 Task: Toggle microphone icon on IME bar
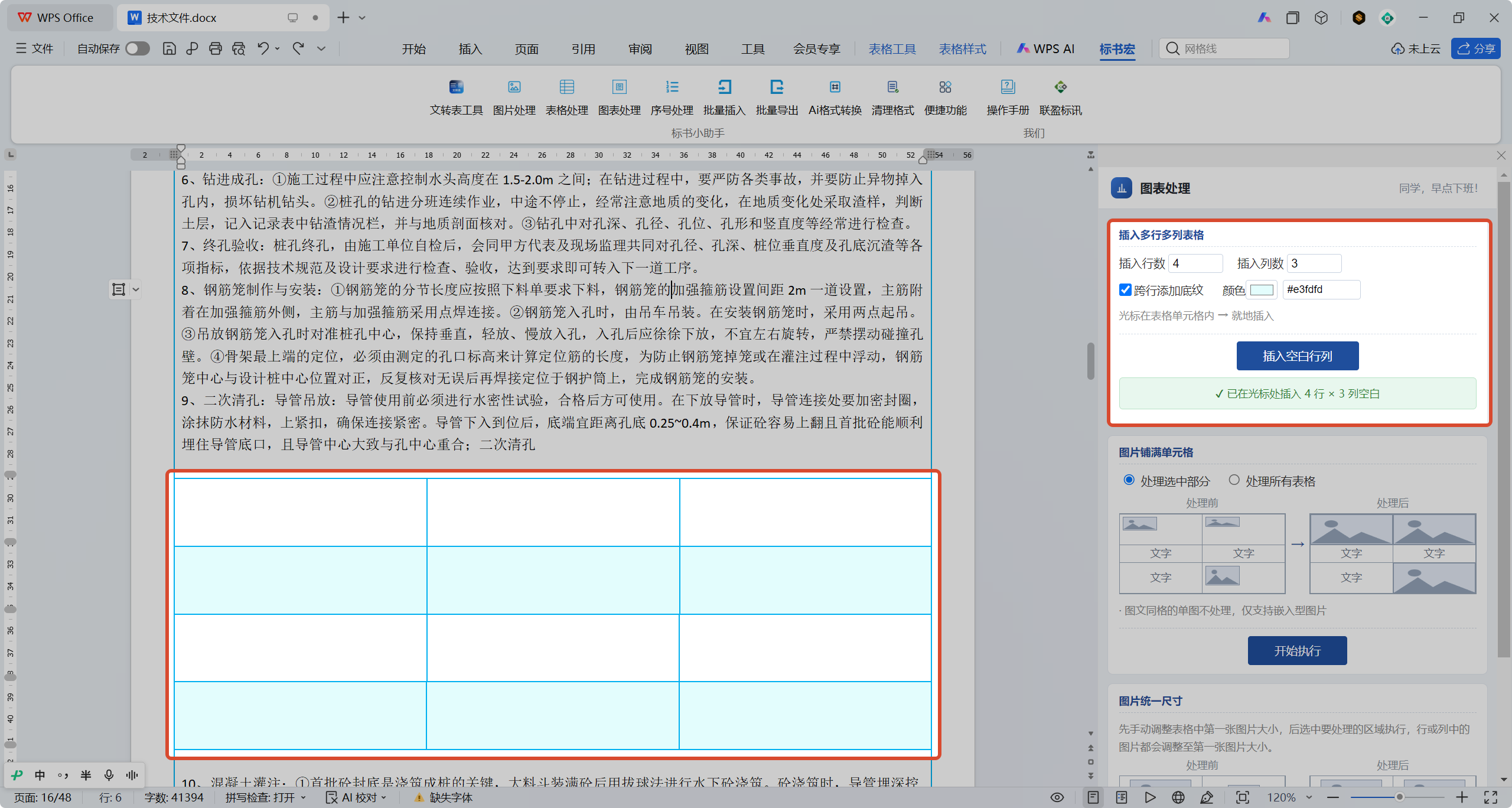(109, 775)
